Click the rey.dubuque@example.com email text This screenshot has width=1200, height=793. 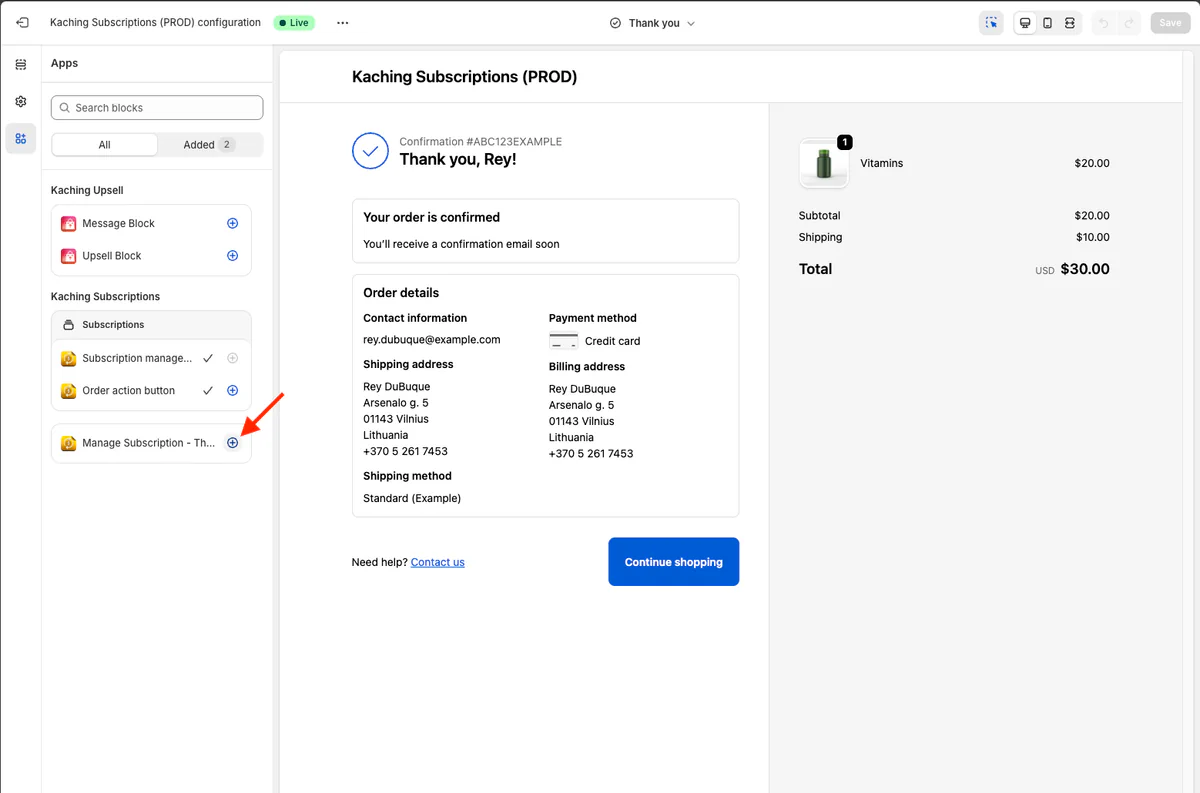(431, 340)
